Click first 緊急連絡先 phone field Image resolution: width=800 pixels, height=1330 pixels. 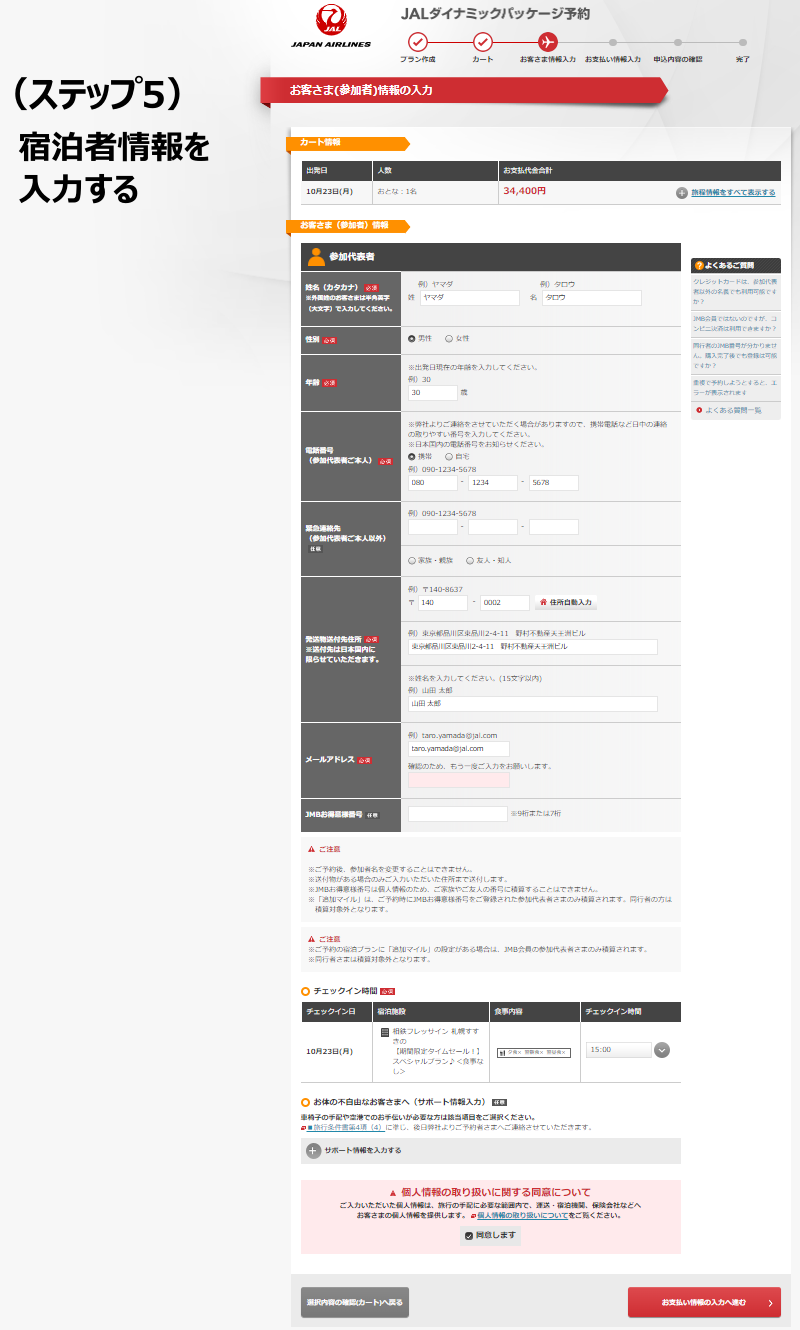pos(432,527)
